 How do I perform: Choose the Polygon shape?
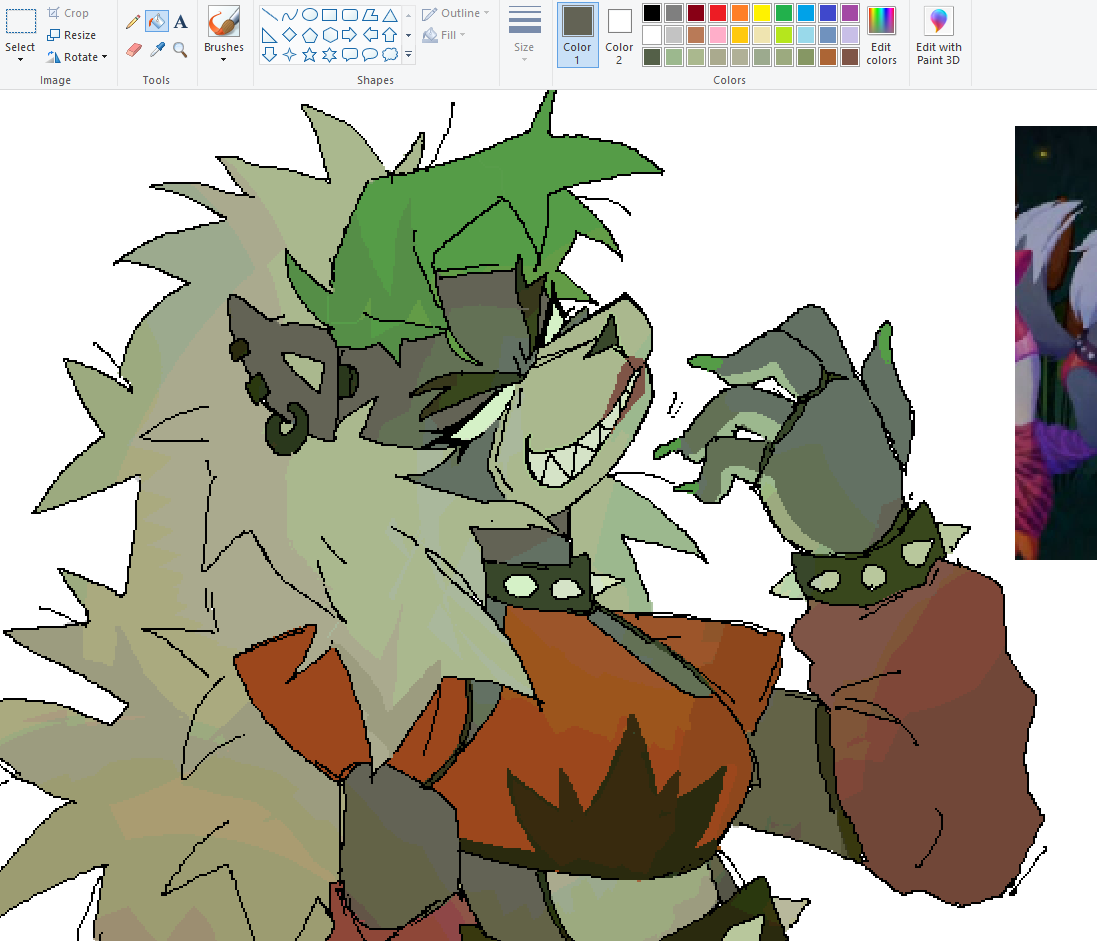pos(370,14)
